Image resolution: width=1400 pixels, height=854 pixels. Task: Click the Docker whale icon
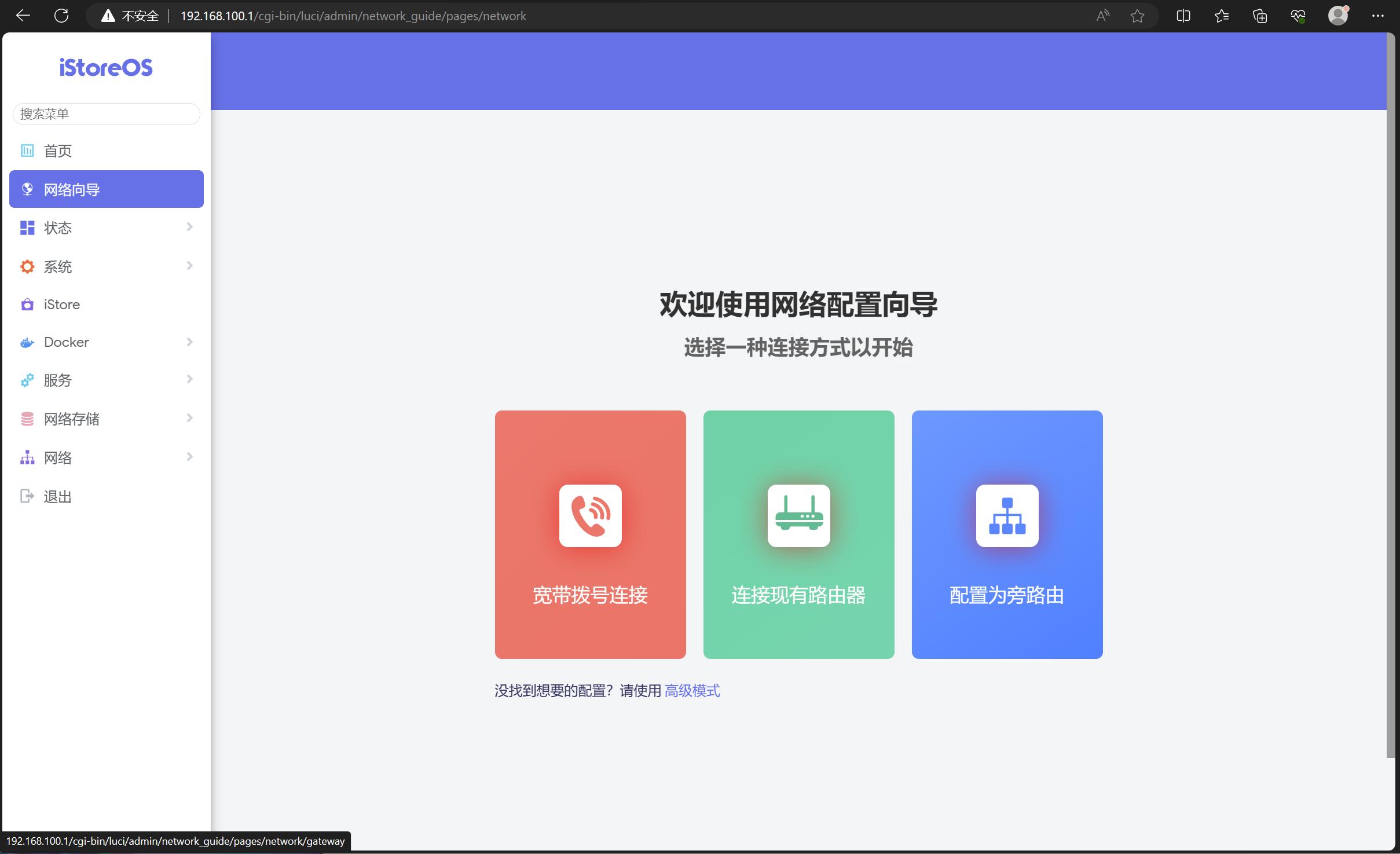tap(27, 342)
